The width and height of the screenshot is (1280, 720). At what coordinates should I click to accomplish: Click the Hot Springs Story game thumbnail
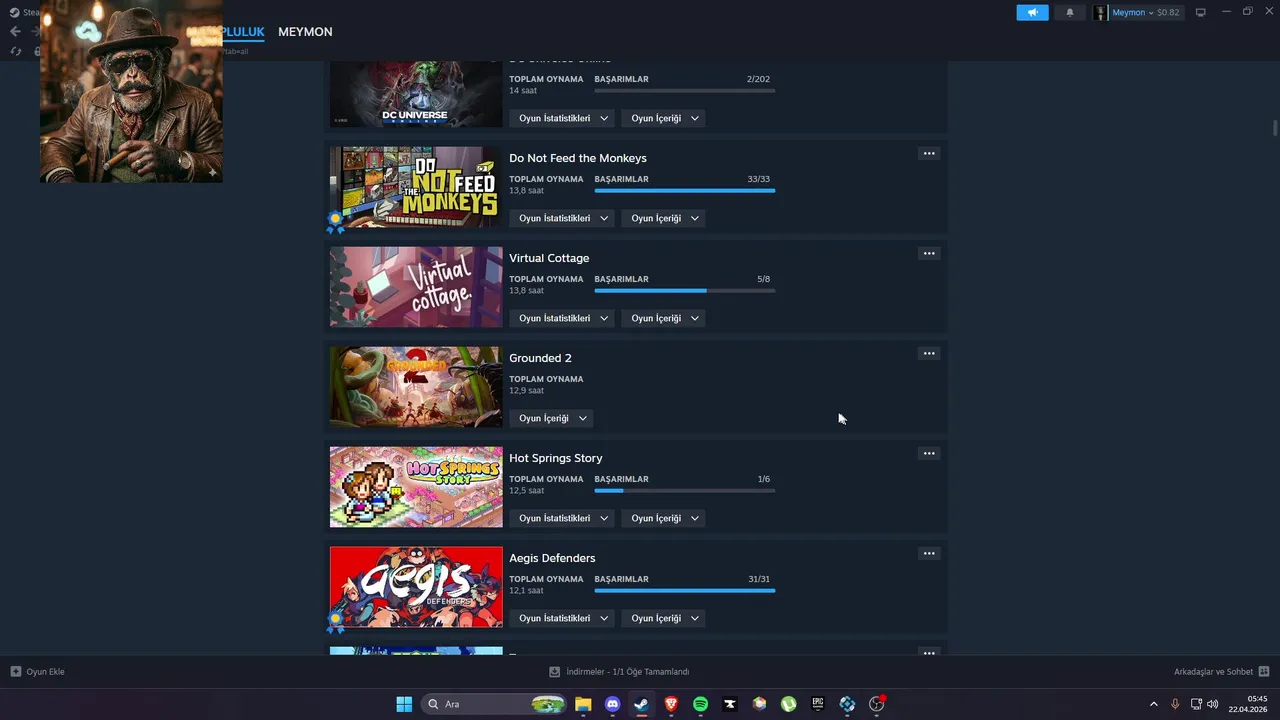[416, 487]
